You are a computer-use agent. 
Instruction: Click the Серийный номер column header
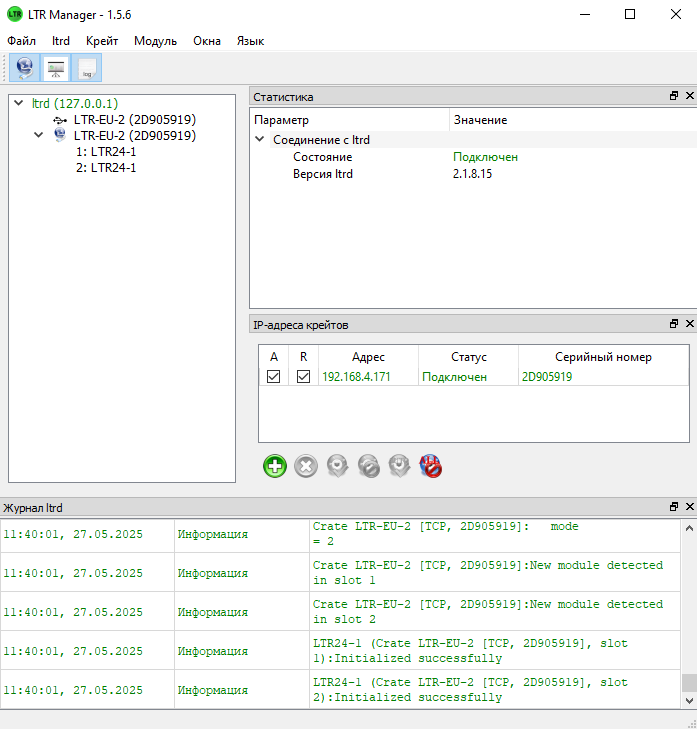coord(604,357)
